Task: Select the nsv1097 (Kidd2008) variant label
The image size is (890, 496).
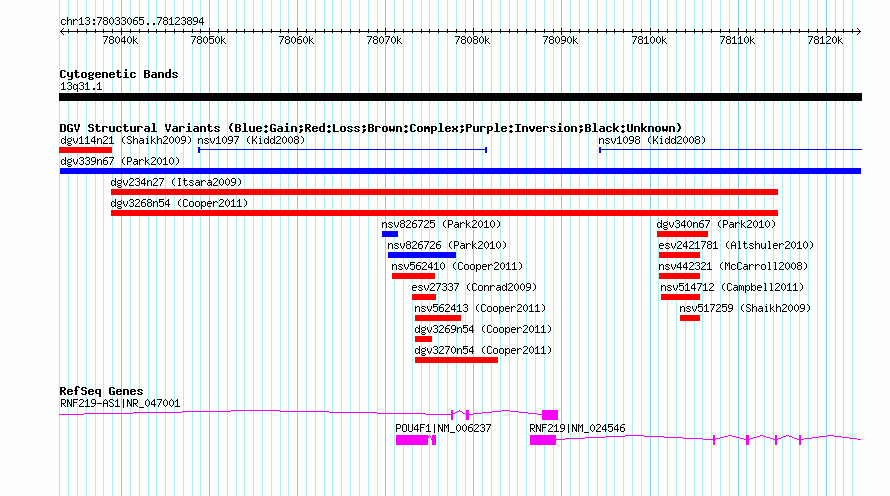Action: click(x=251, y=140)
